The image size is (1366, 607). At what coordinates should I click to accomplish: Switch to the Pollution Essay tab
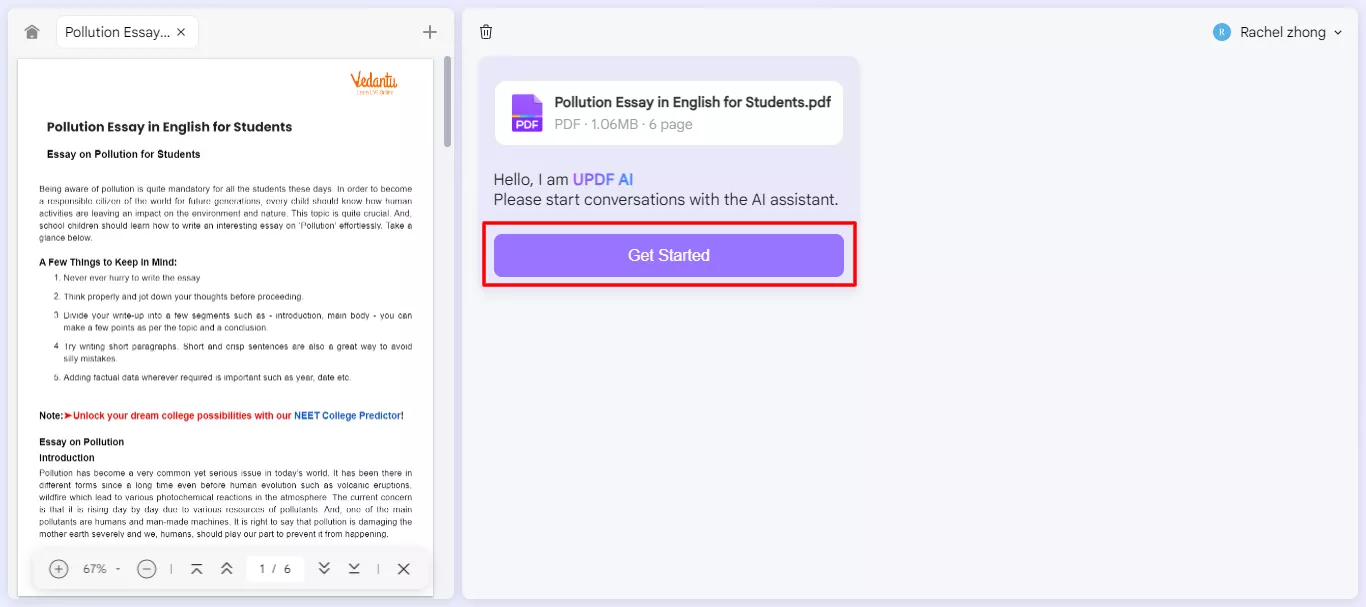127,32
